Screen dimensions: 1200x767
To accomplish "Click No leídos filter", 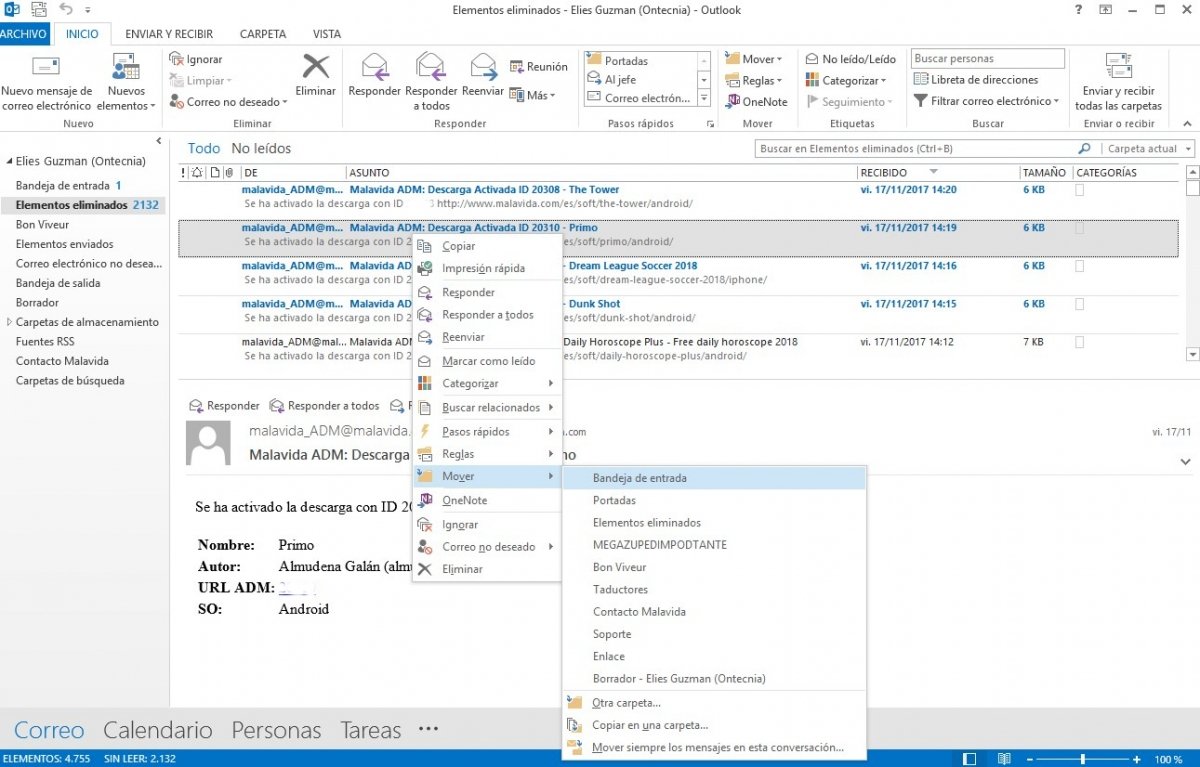I will 261,148.
